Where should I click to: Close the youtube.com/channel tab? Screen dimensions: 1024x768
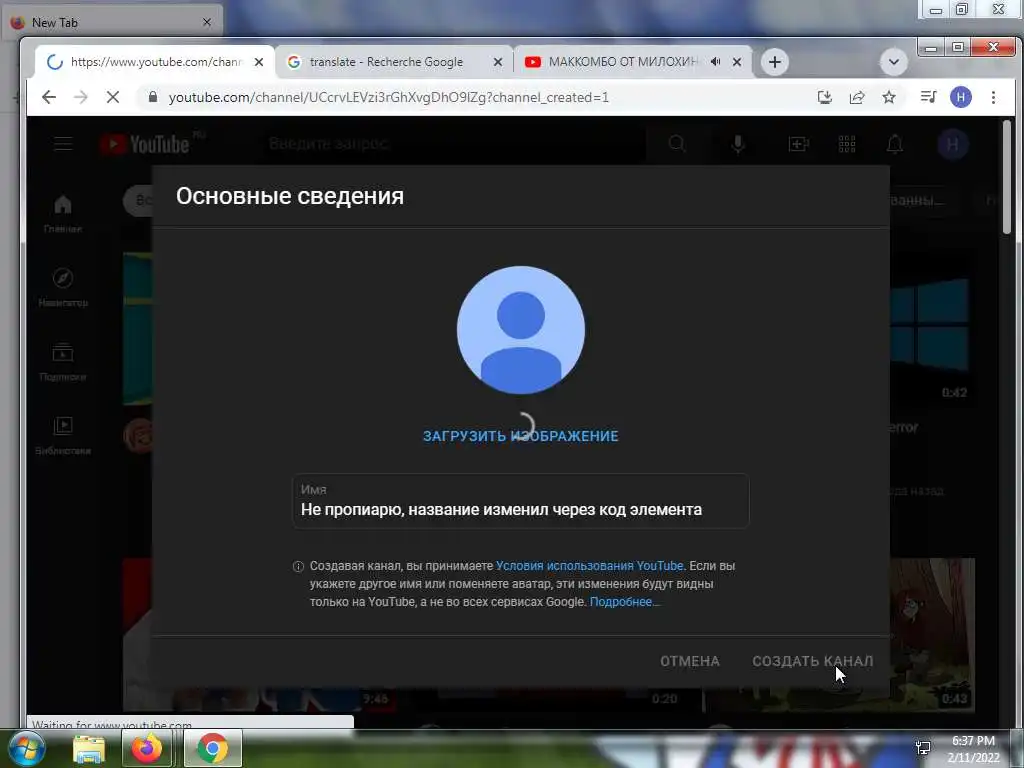[259, 62]
